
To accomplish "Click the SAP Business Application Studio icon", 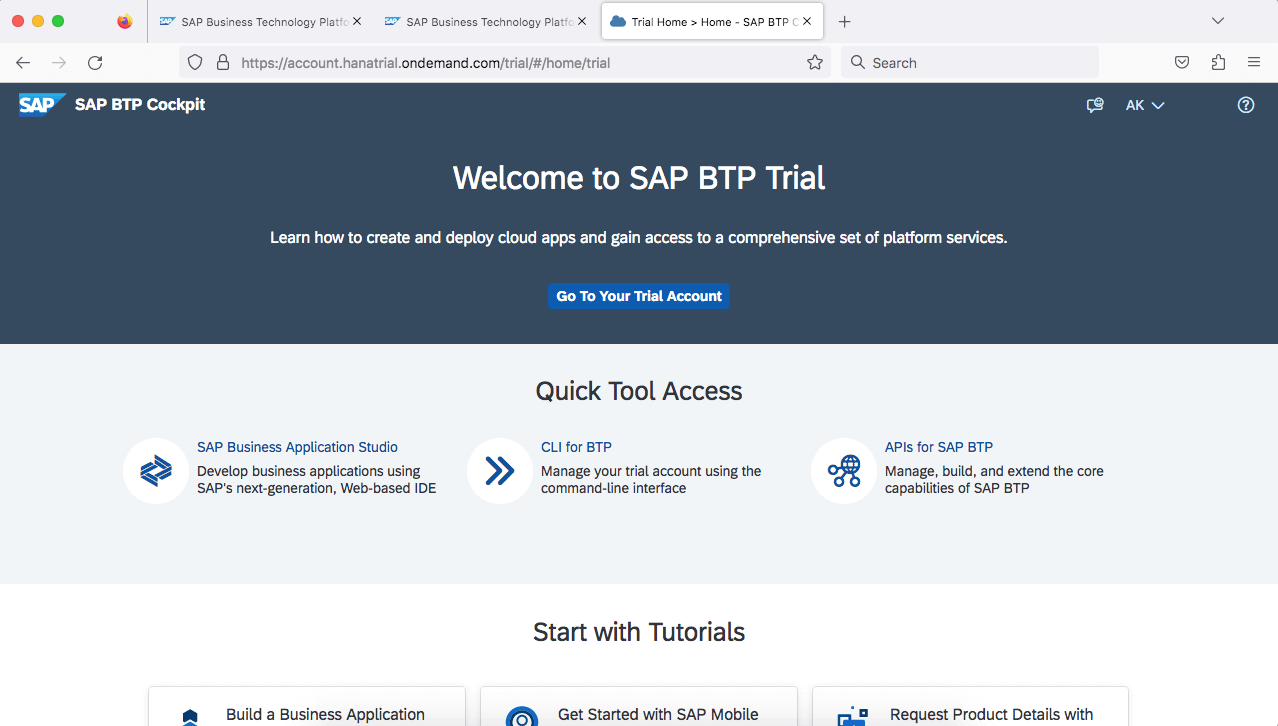I will tap(155, 471).
